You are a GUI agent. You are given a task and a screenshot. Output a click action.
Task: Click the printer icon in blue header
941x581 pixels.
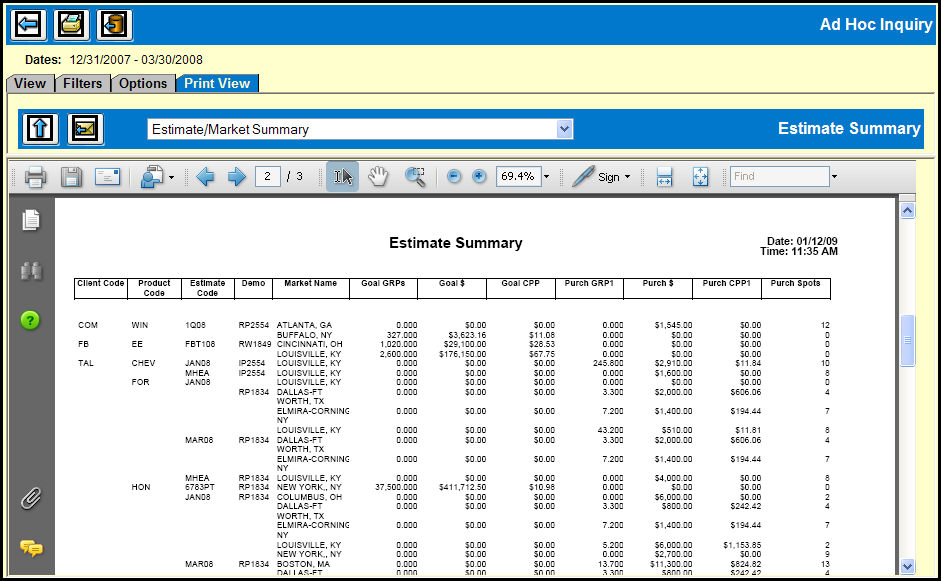(x=71, y=25)
